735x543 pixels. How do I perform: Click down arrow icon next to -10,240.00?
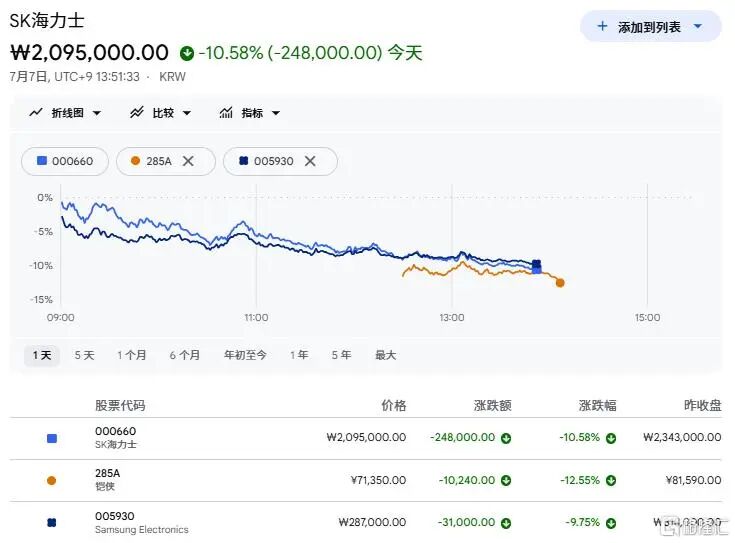point(506,481)
